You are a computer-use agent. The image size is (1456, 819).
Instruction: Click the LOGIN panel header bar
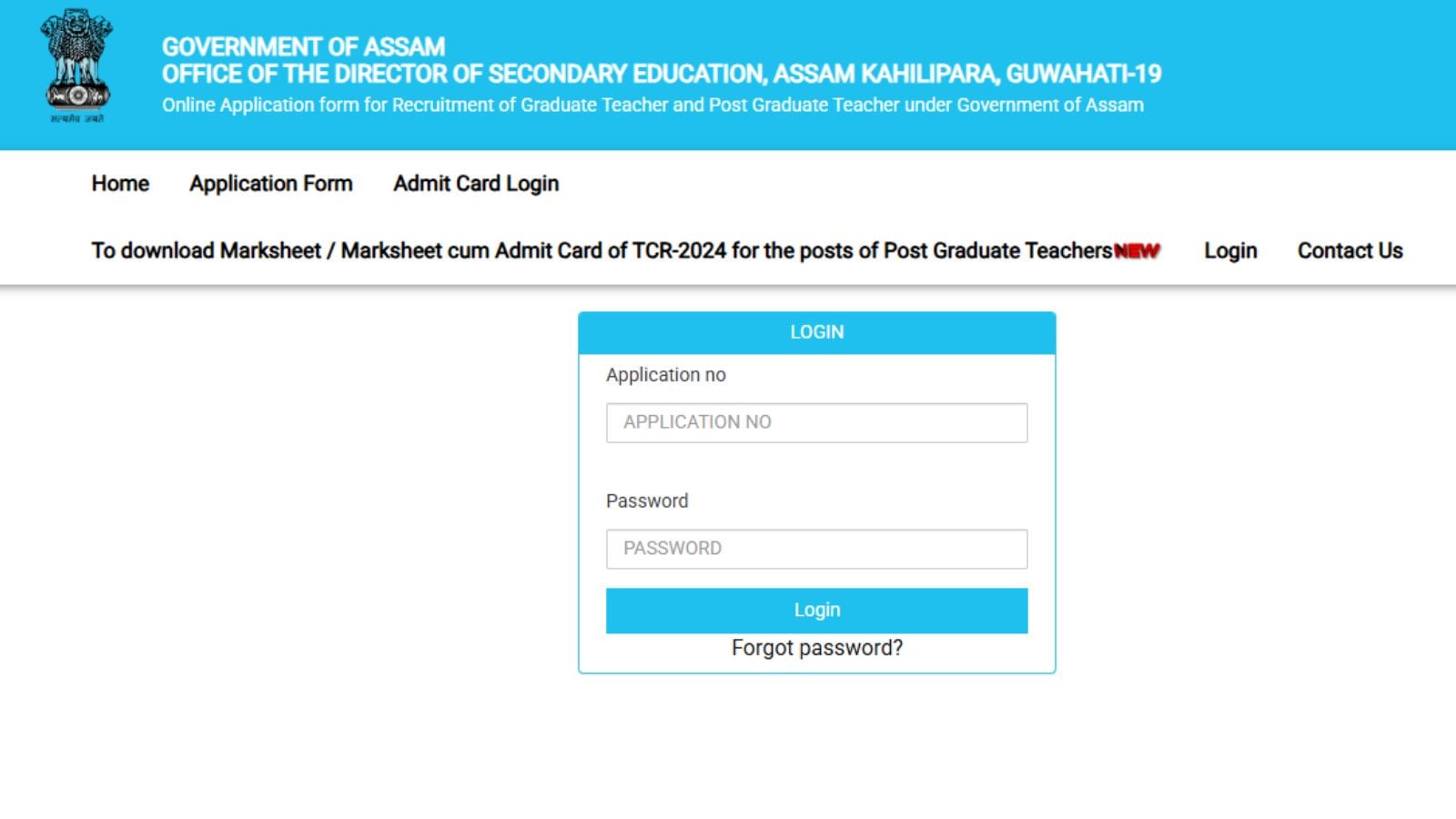pyautogui.click(x=816, y=332)
